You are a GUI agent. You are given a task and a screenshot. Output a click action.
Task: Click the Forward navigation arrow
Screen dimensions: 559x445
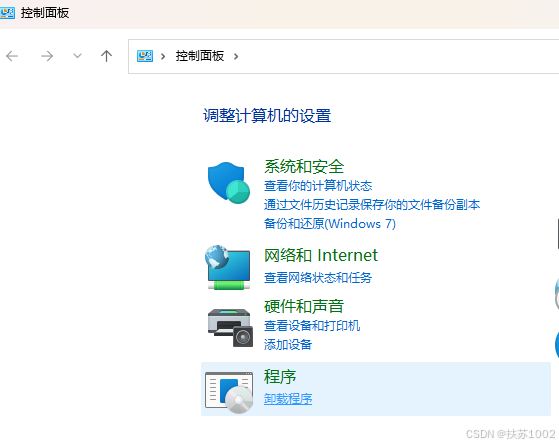47,56
